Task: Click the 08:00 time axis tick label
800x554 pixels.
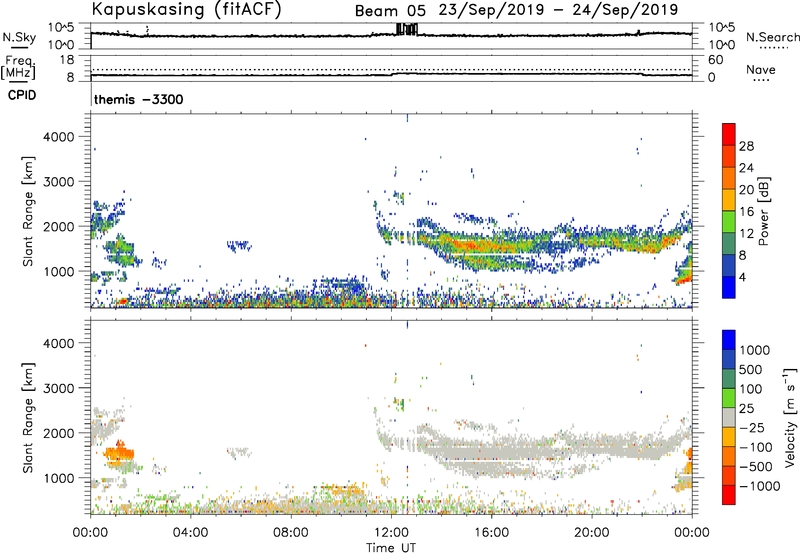Action: [x=291, y=533]
